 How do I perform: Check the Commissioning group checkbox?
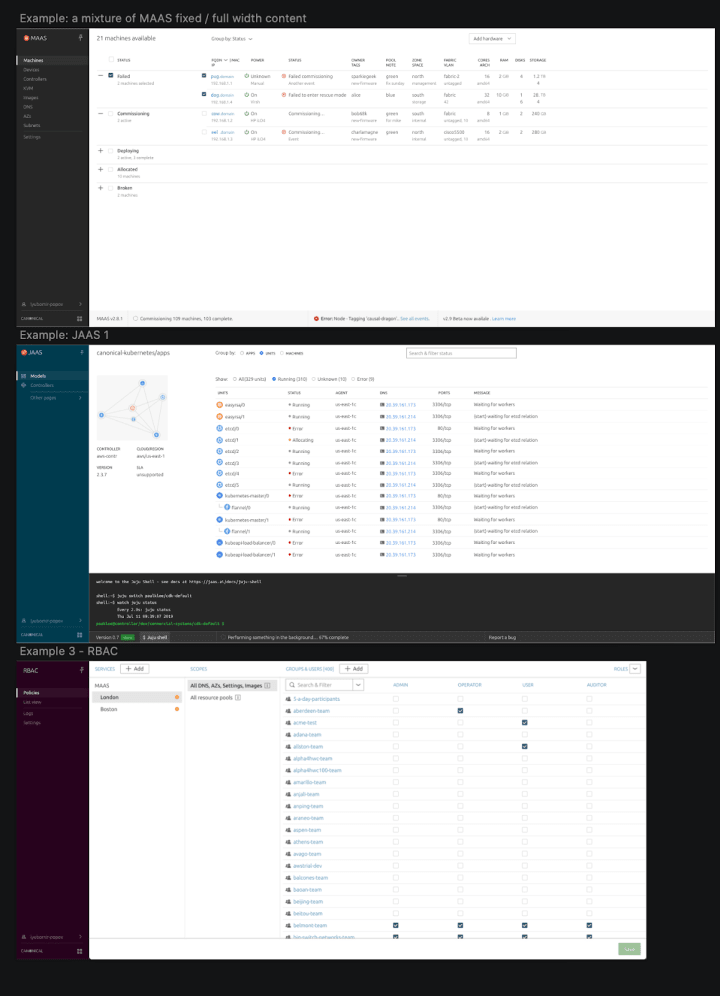[x=111, y=113]
